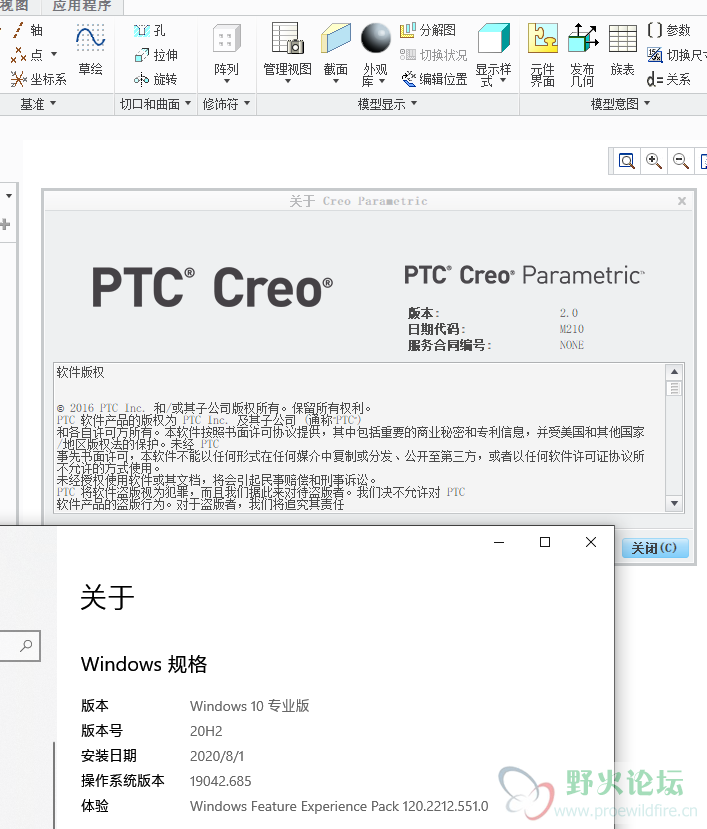The image size is (707, 829).
Task: Select the Revolve (旋转) tool
Action: click(x=155, y=79)
